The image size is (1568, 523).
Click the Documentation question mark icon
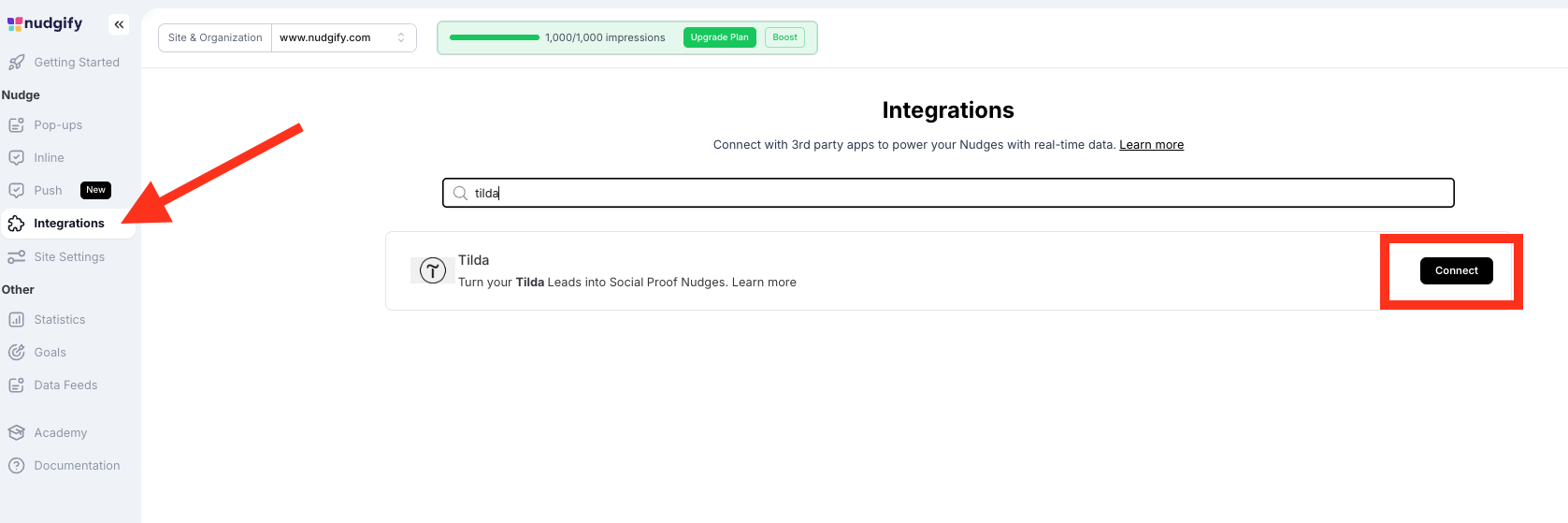16,466
